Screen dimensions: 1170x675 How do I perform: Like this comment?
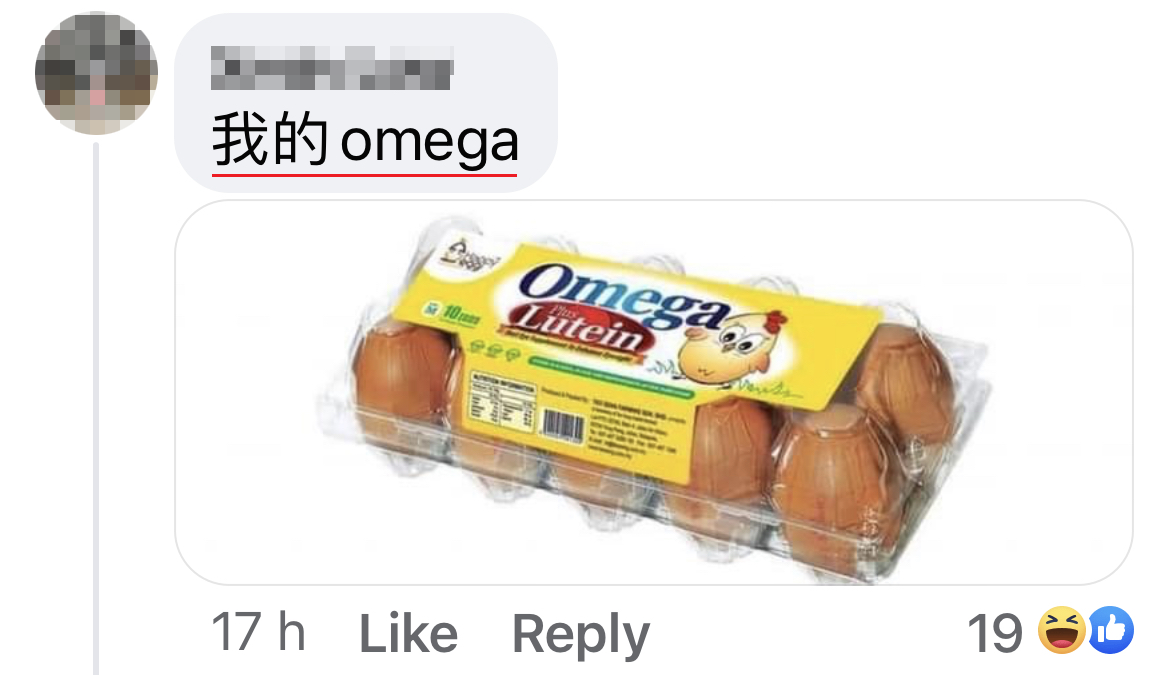[408, 634]
